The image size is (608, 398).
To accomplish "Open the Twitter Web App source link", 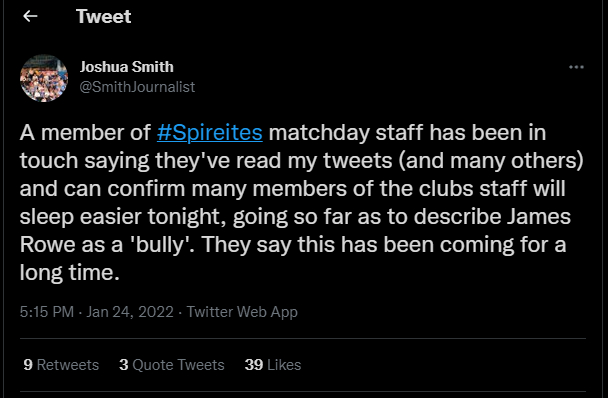I will 242,312.
